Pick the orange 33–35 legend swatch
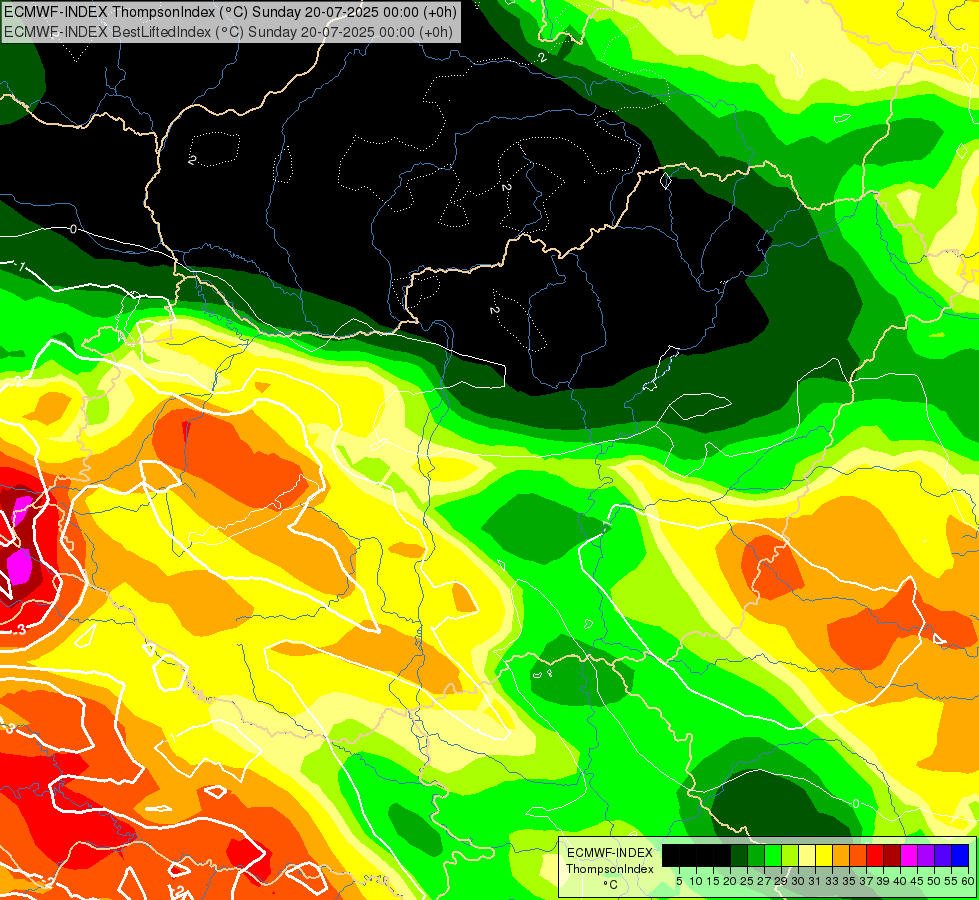The width and height of the screenshot is (979, 900). (x=841, y=855)
